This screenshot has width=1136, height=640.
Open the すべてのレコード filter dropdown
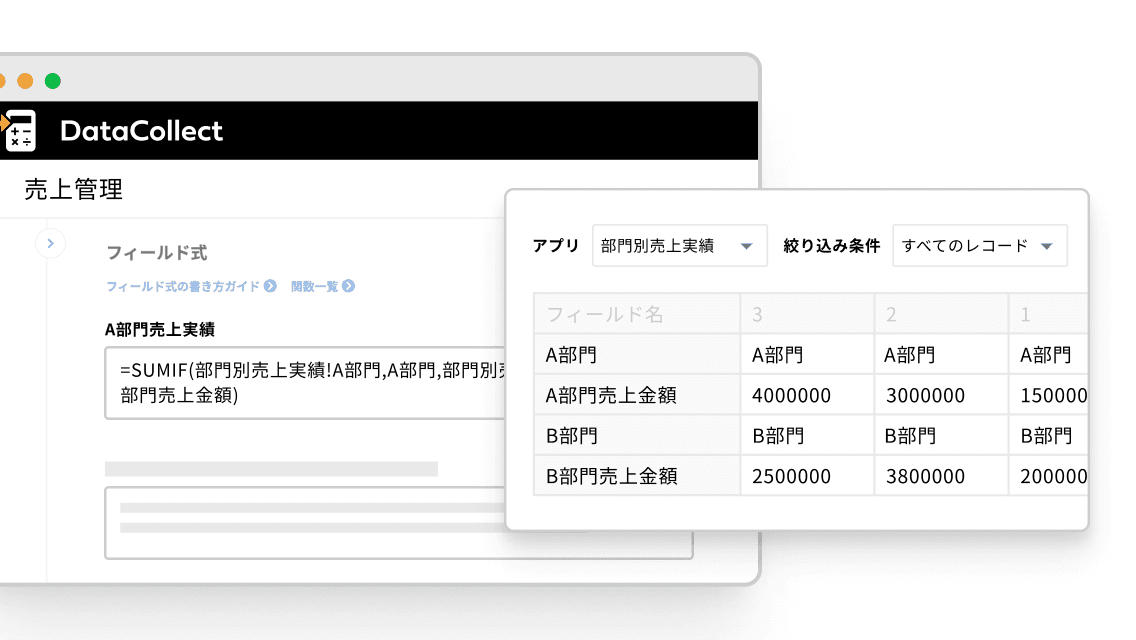pos(980,245)
